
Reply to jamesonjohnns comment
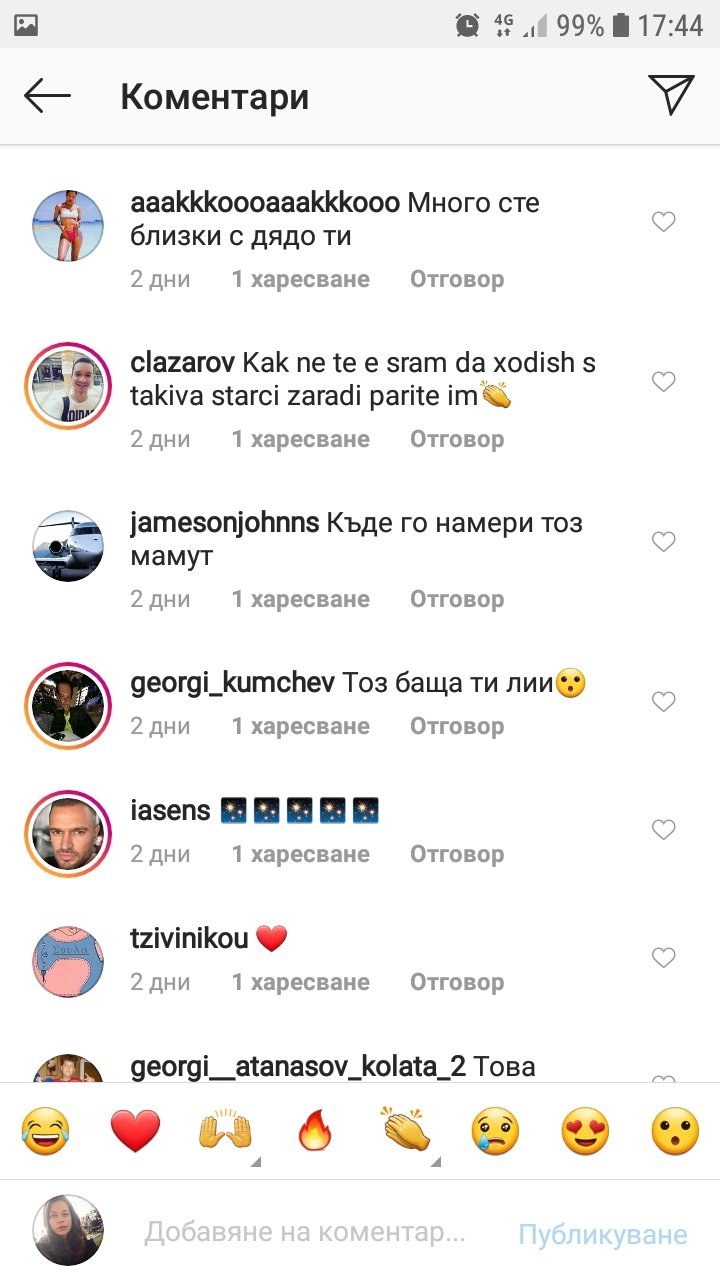457,599
